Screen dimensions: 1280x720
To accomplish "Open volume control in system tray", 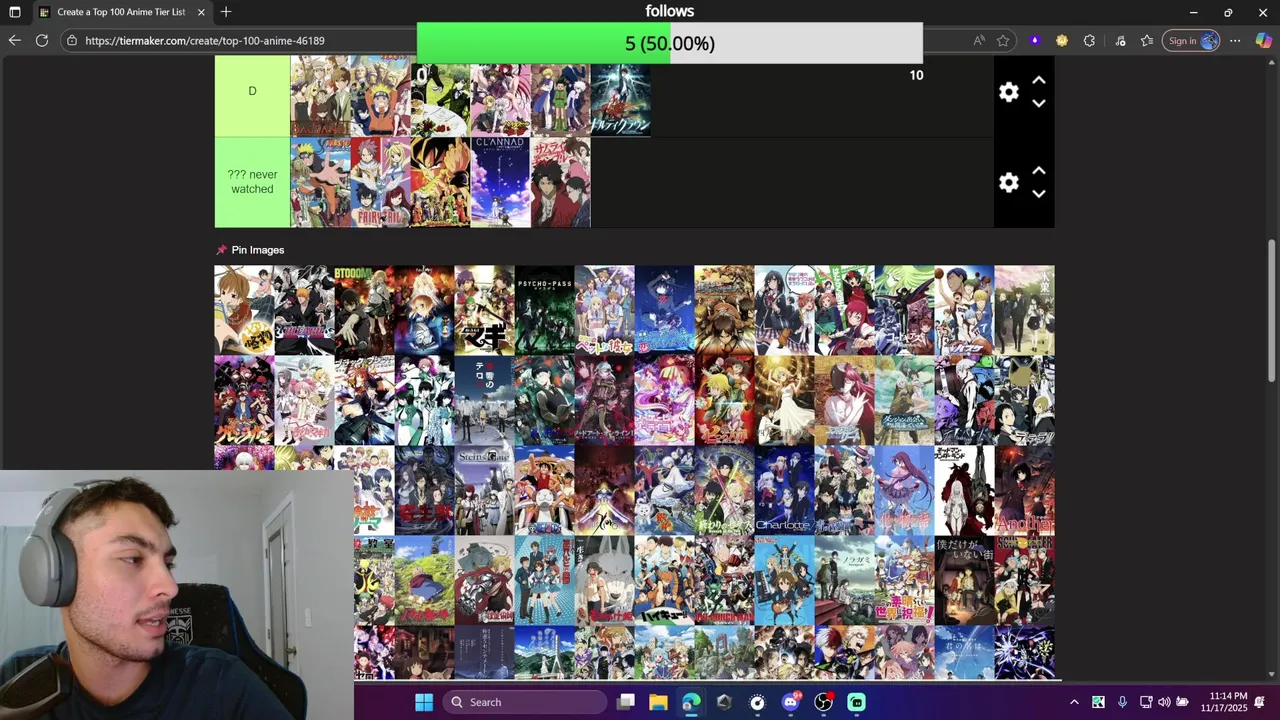I will (1164, 702).
